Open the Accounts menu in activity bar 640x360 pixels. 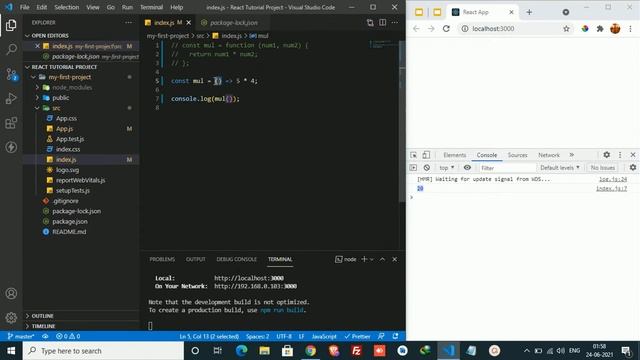(11, 293)
